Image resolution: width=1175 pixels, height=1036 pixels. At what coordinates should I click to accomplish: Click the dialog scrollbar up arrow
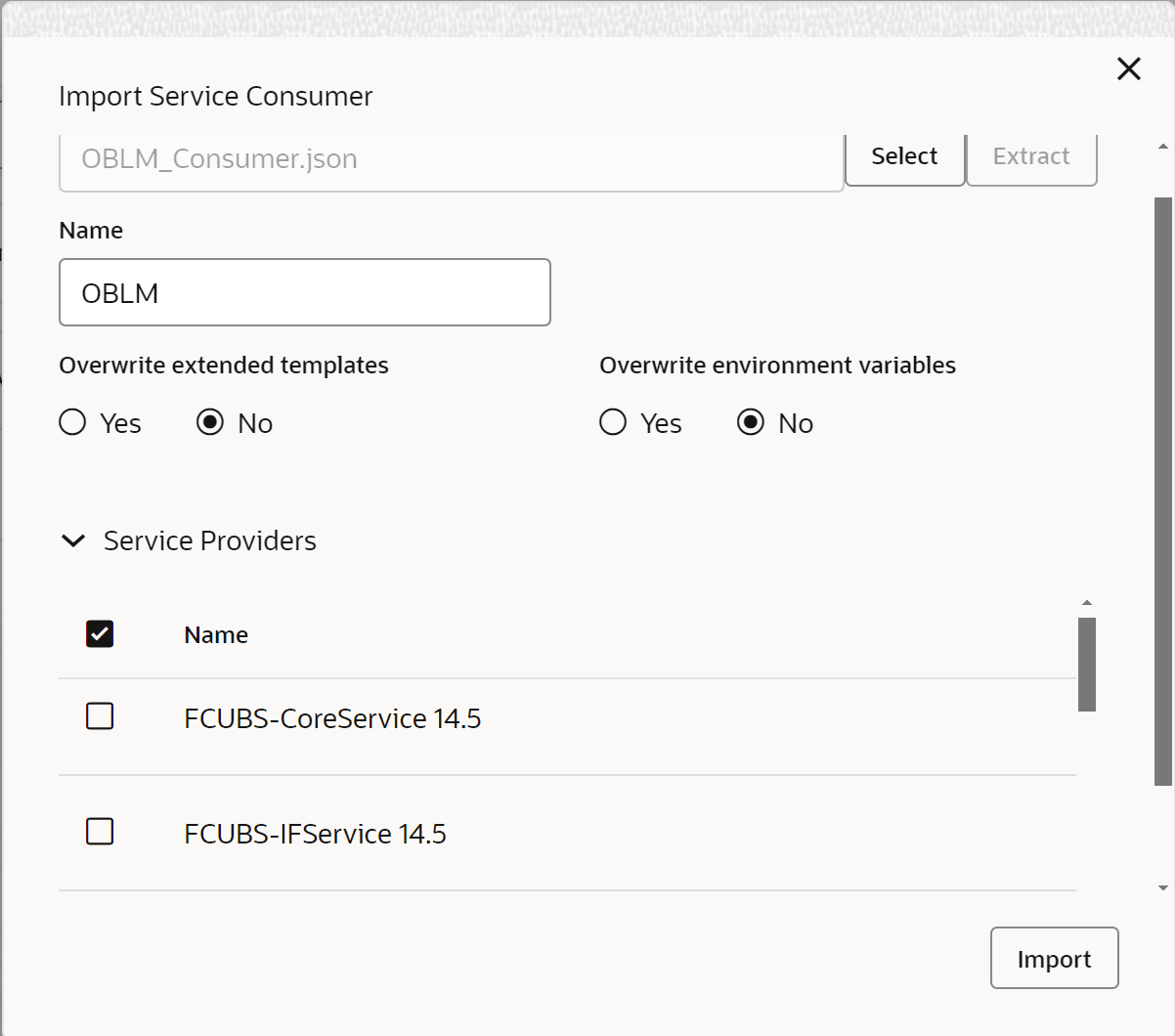pyautogui.click(x=1163, y=147)
